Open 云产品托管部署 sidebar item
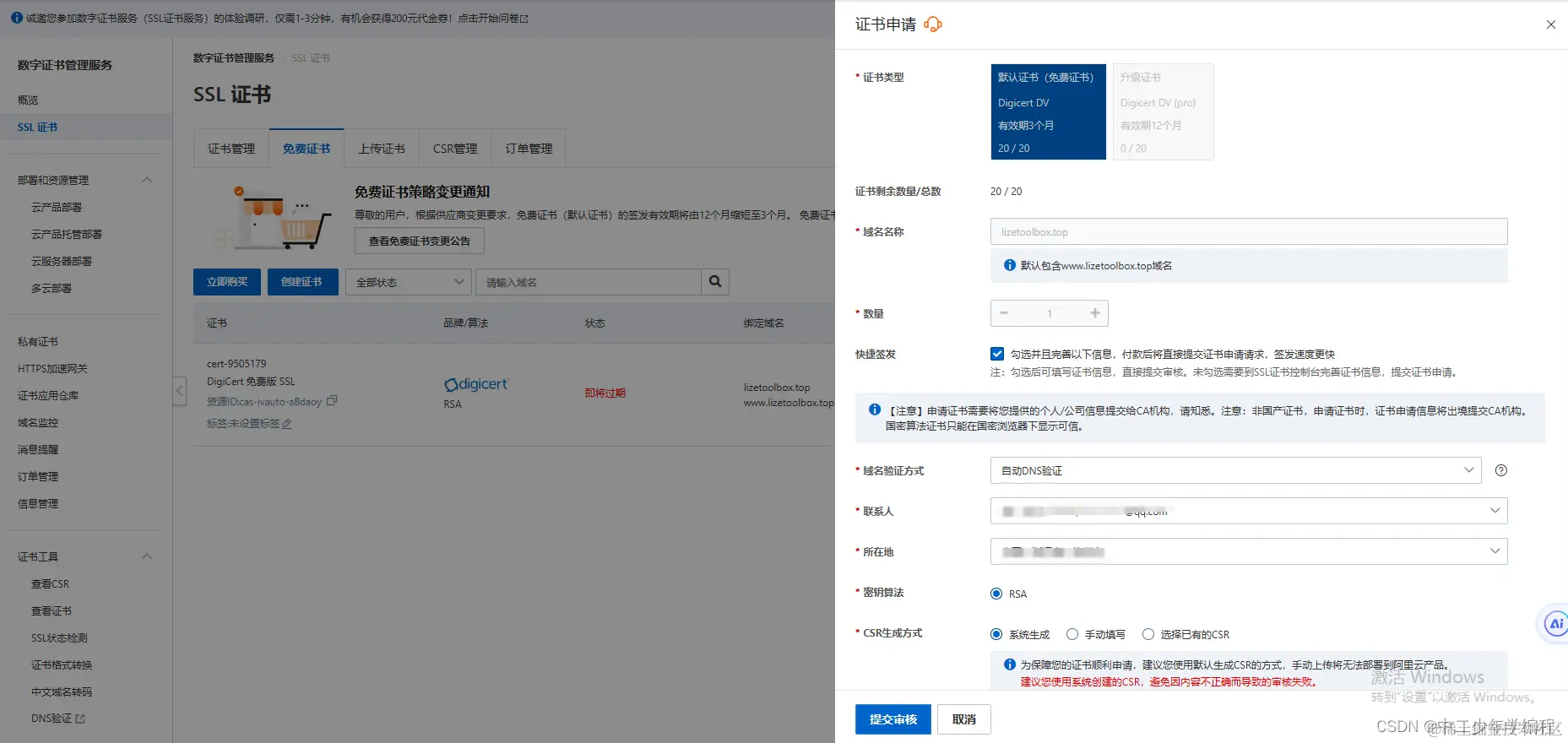The height and width of the screenshot is (743, 1568). tap(67, 234)
